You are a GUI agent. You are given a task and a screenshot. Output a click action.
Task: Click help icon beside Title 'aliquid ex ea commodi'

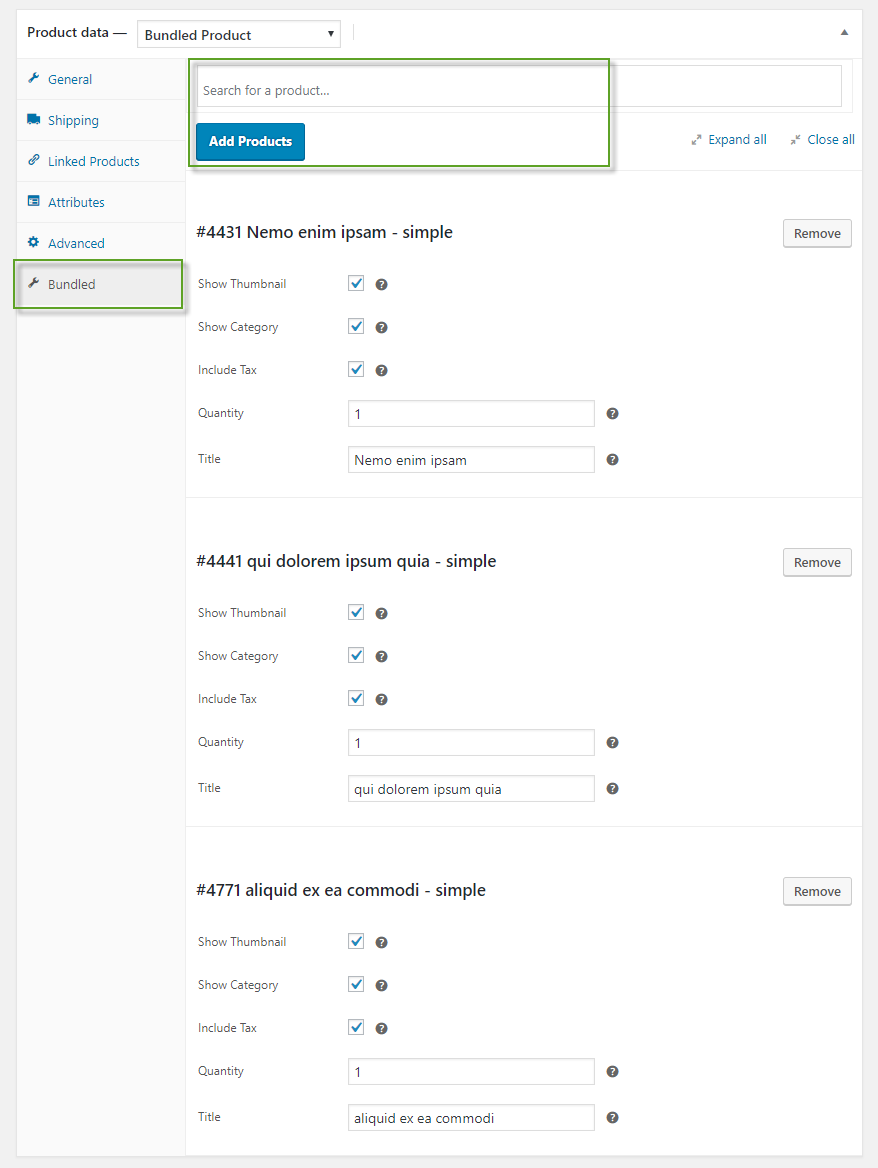[612, 1117]
